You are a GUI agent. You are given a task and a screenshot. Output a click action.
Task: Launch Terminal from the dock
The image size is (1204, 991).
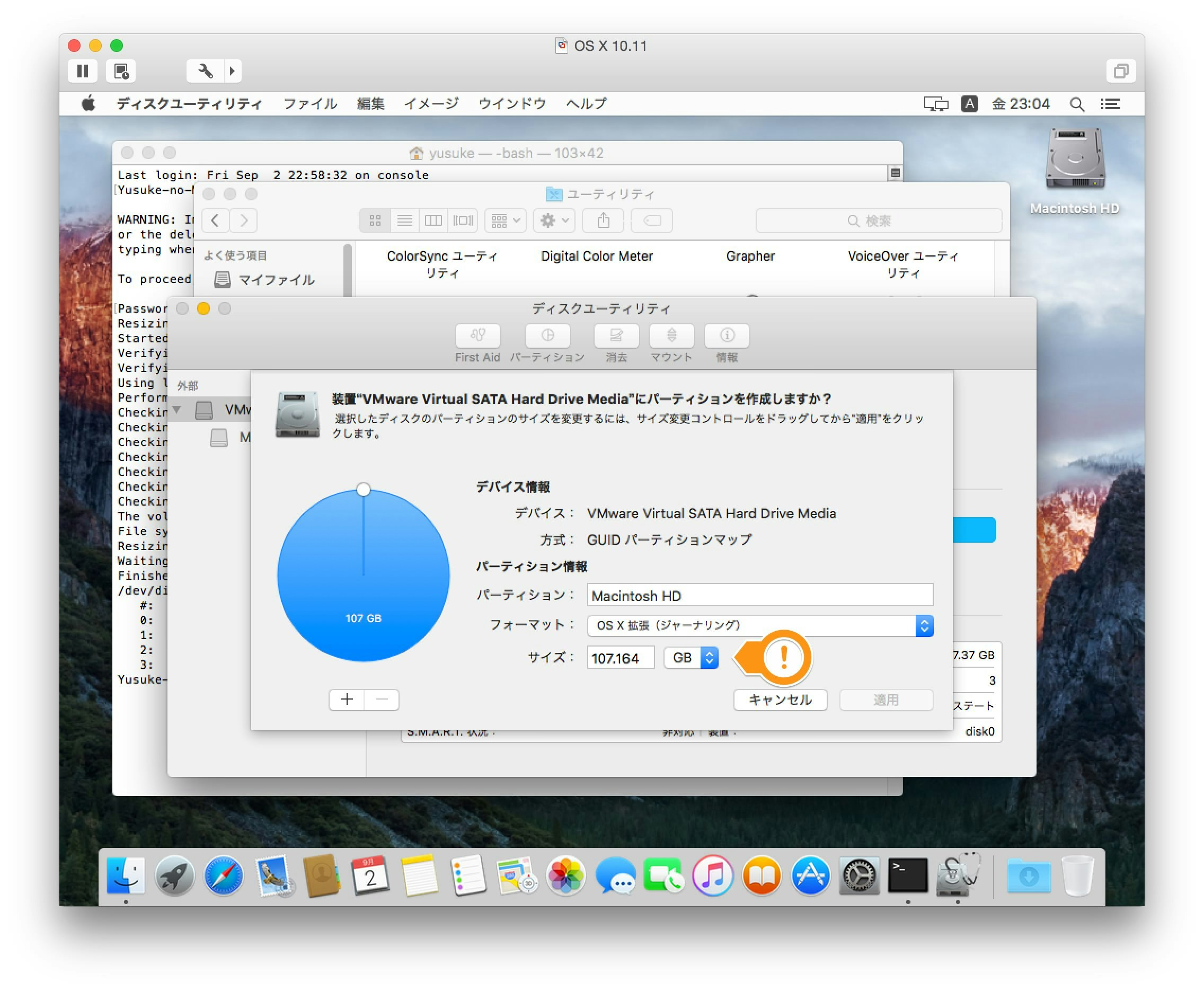coord(907,875)
